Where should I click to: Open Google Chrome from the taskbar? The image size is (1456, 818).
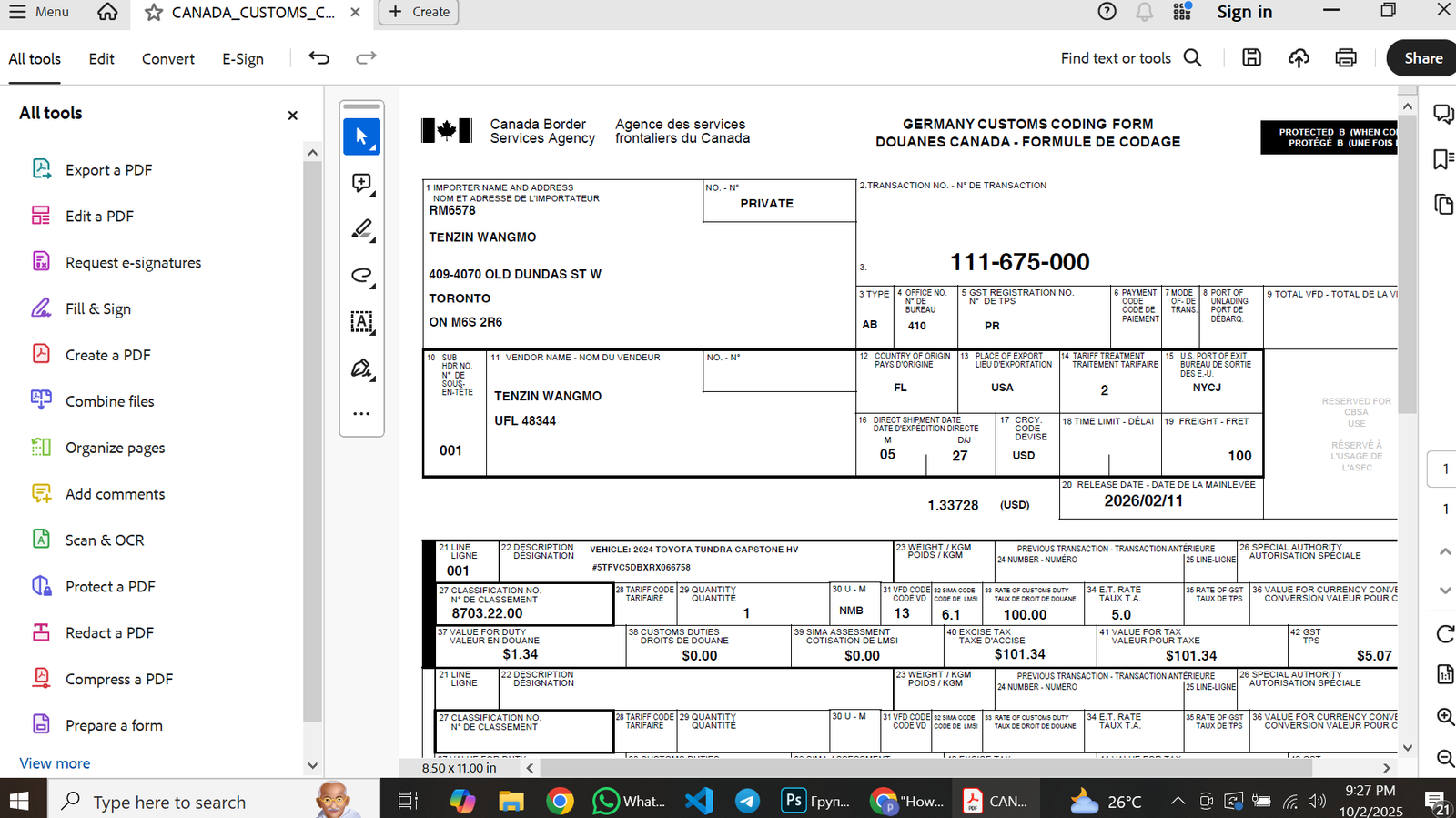click(x=560, y=802)
